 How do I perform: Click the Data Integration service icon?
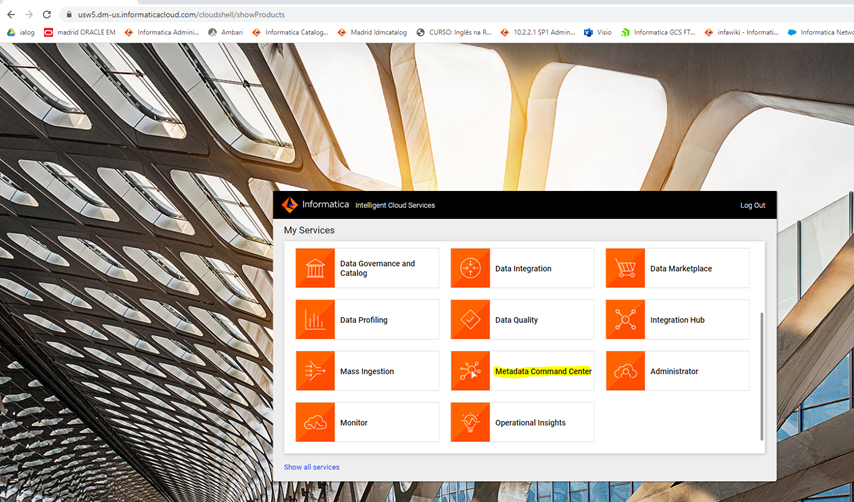coord(470,268)
